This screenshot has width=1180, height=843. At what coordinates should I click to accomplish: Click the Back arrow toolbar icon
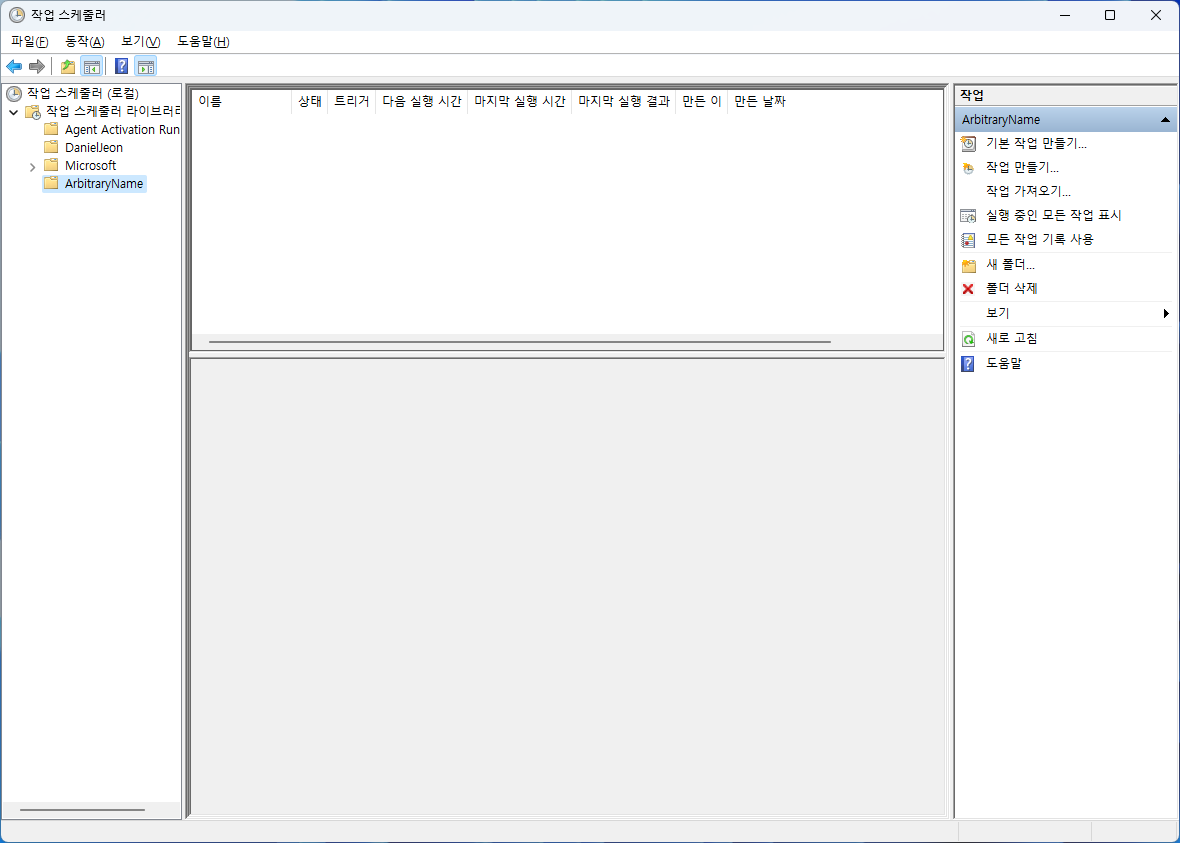(x=14, y=66)
